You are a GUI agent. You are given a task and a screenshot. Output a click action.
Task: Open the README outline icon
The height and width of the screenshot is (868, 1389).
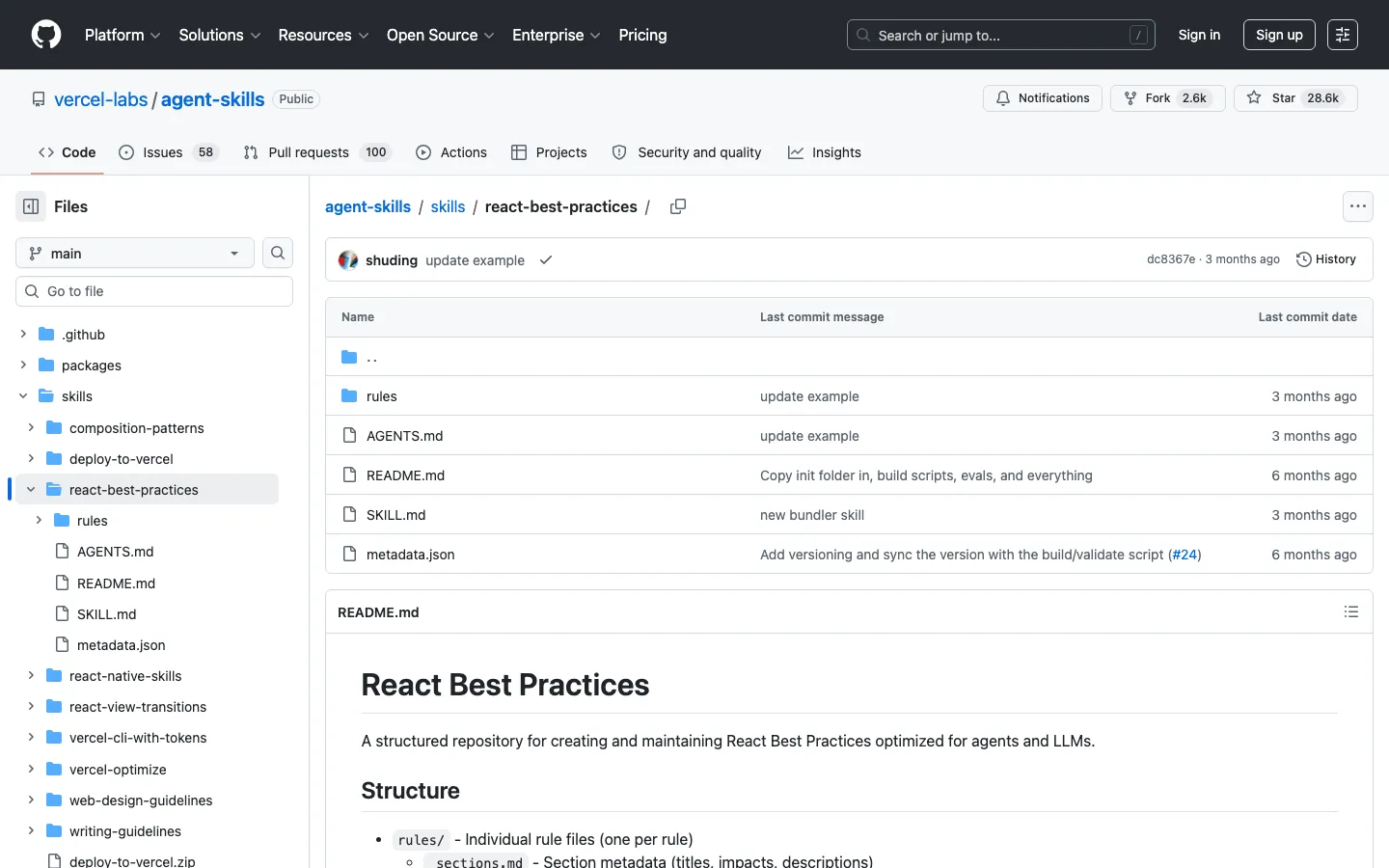click(x=1351, y=611)
